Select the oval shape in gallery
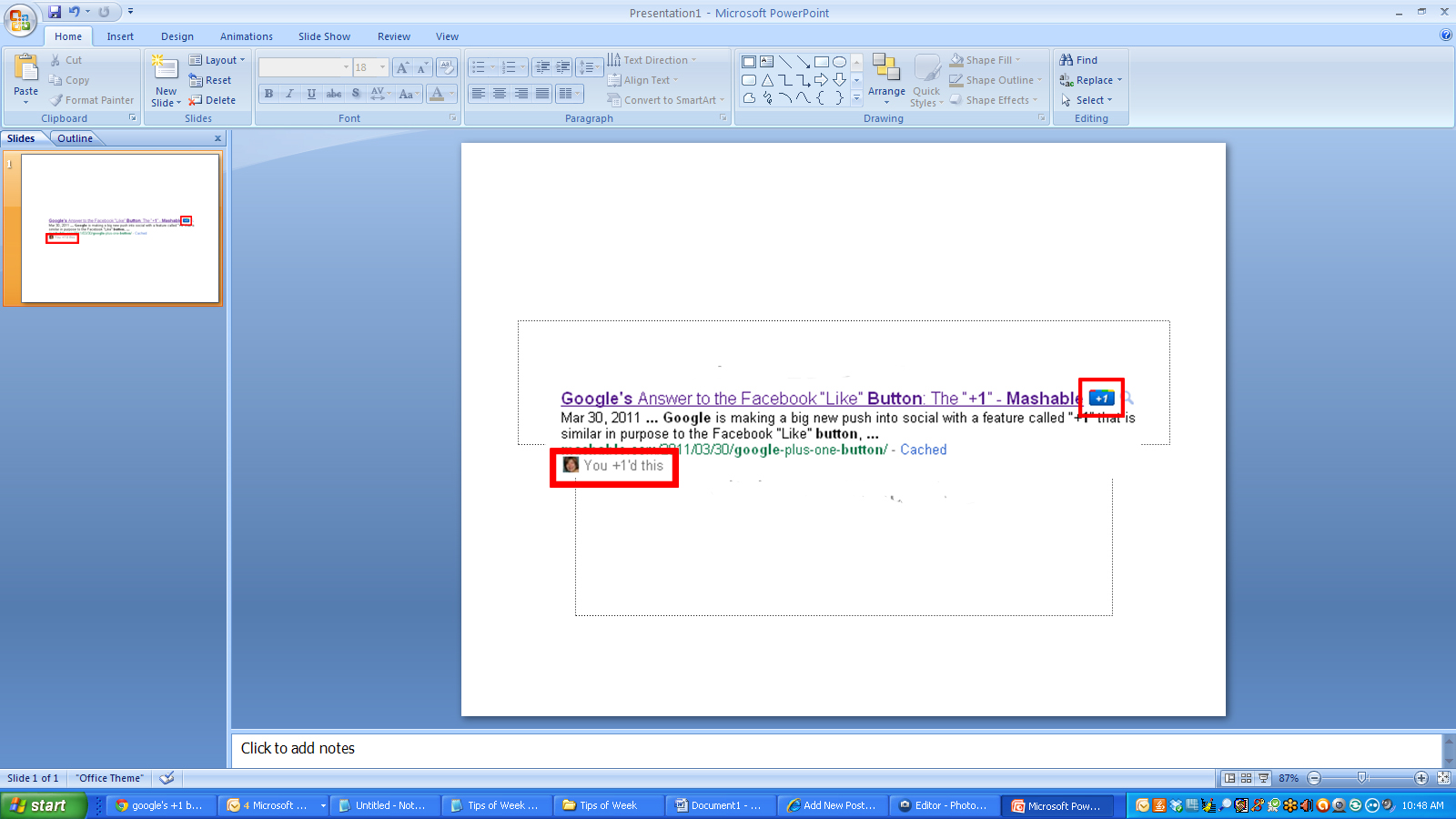 pos(839,62)
